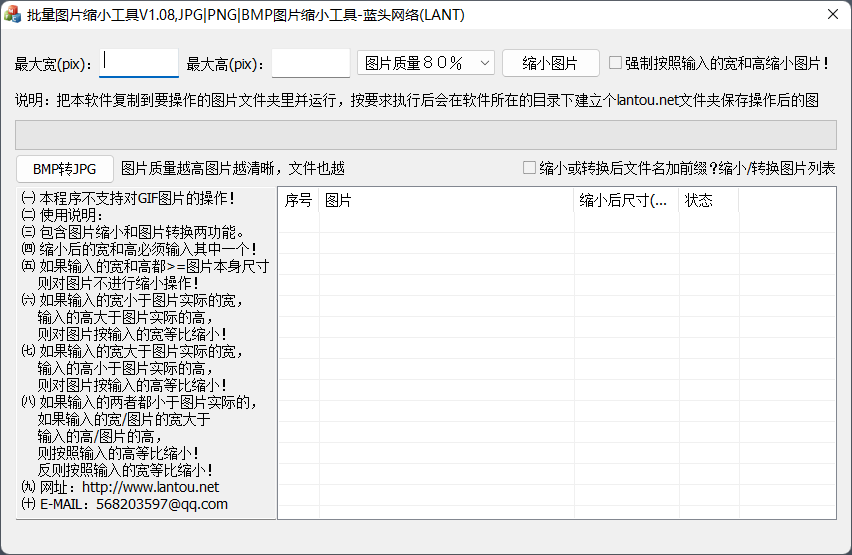The width and height of the screenshot is (852, 555).
Task: Click the progress bar area
Action: (425, 135)
